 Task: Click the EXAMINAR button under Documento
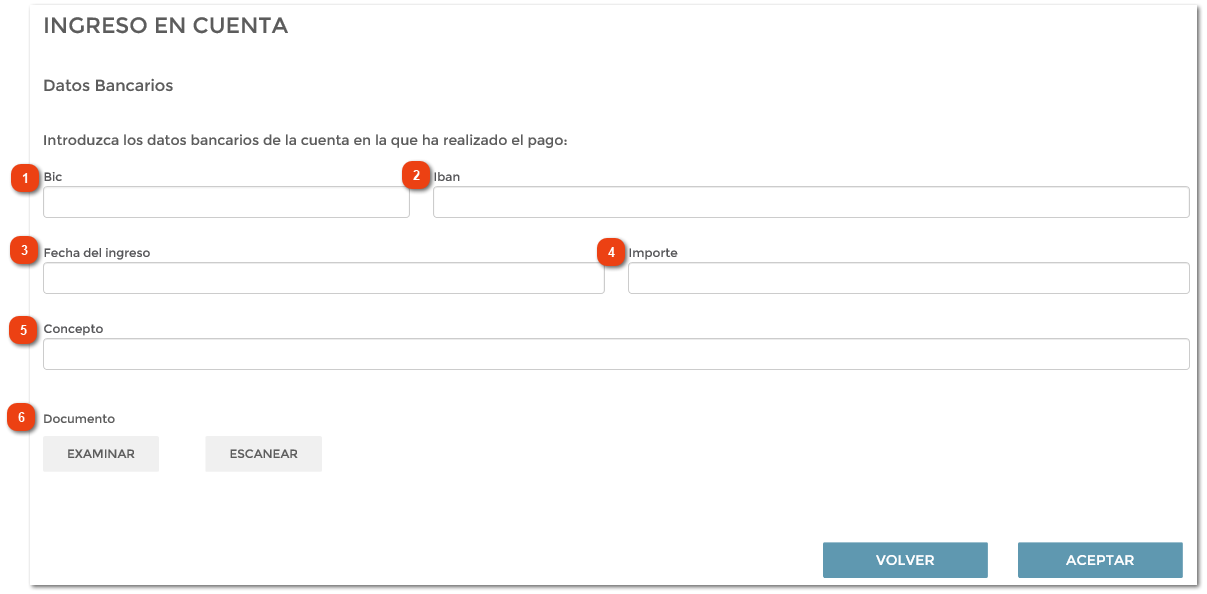[100, 453]
